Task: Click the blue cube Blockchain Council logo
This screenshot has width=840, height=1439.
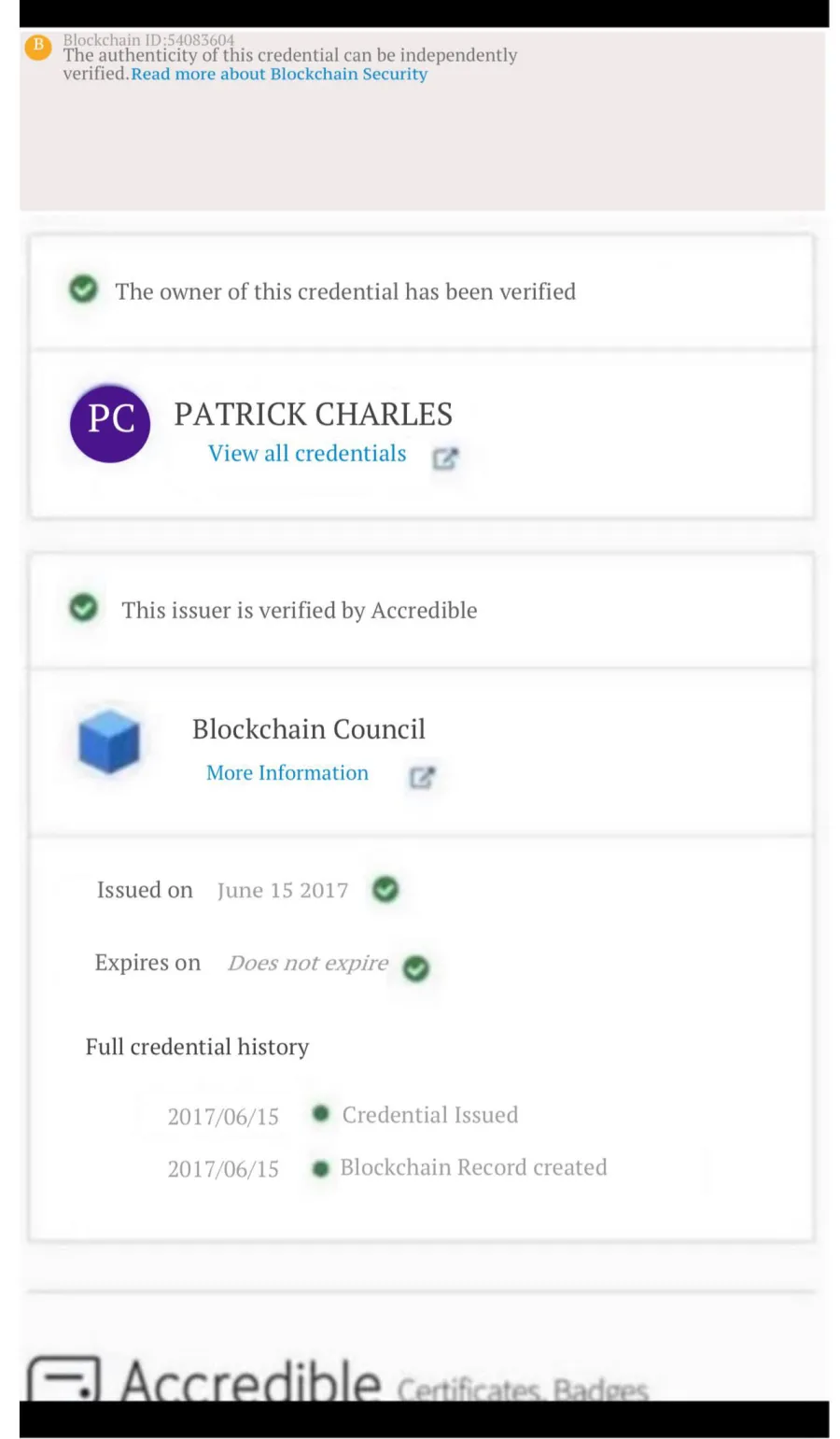Action: [109, 741]
